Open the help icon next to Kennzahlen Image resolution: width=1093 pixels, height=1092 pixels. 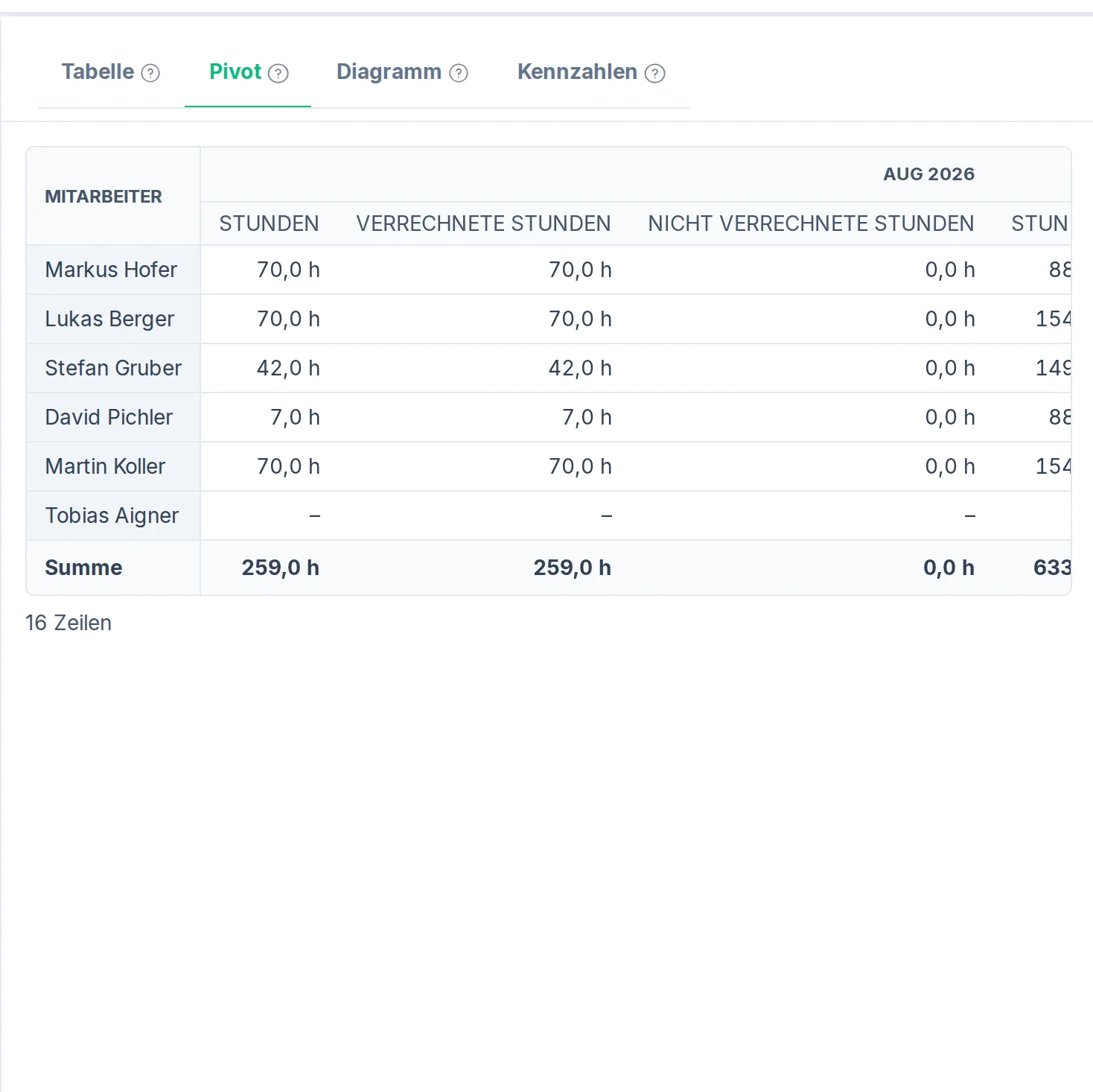click(655, 73)
